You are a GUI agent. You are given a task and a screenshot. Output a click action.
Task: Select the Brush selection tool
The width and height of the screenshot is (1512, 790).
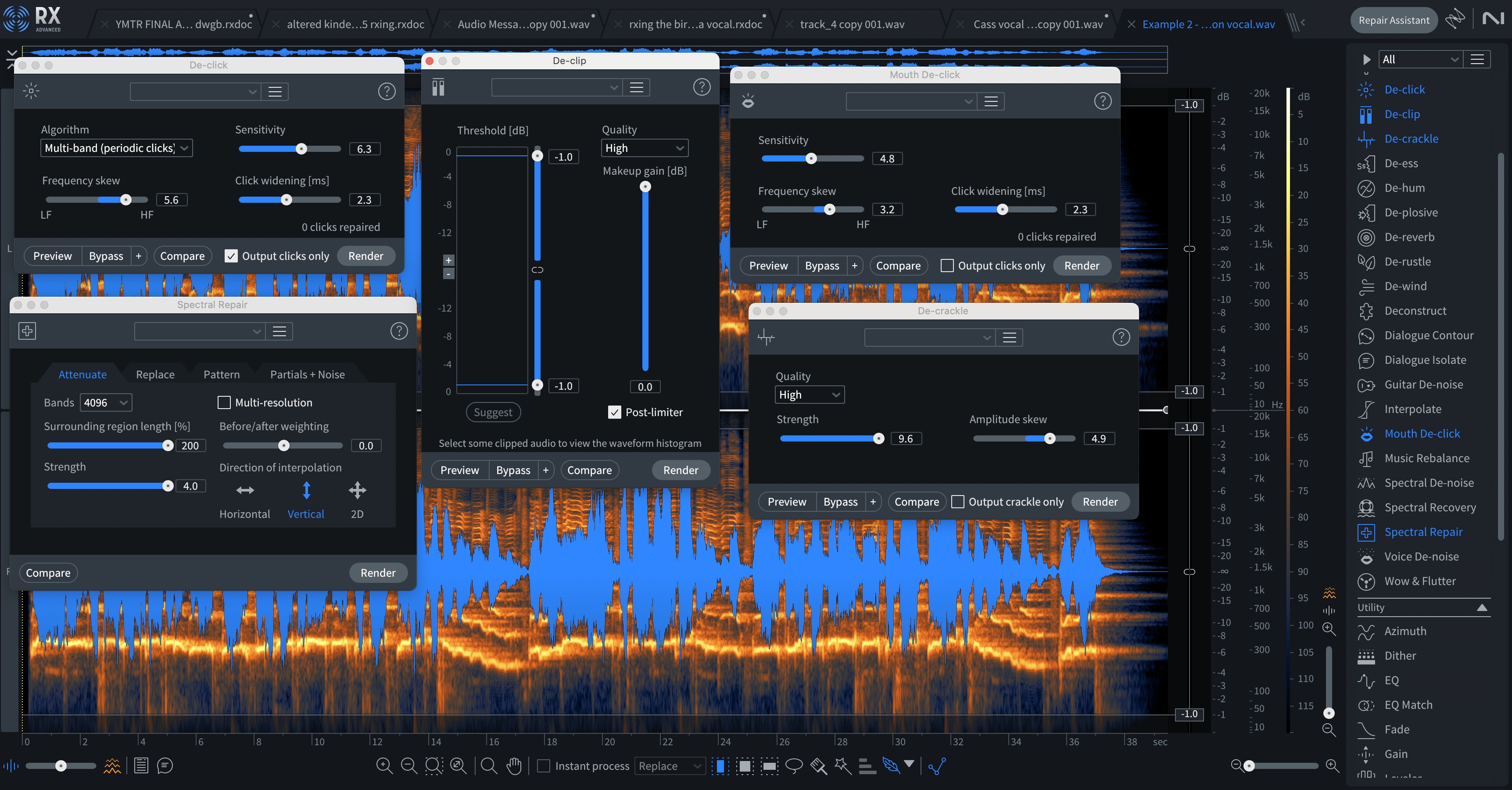tap(818, 766)
